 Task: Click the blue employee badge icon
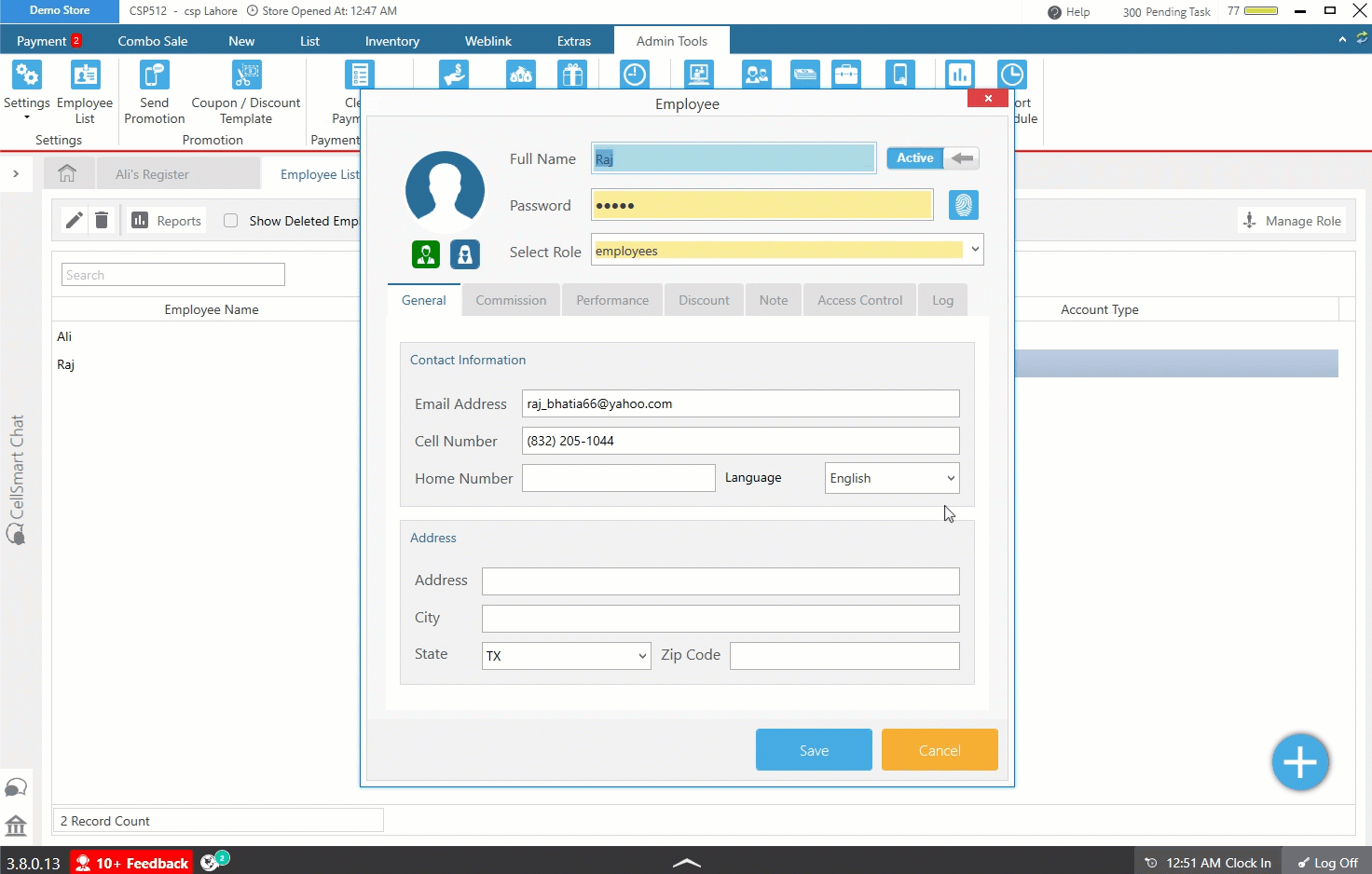point(464,253)
